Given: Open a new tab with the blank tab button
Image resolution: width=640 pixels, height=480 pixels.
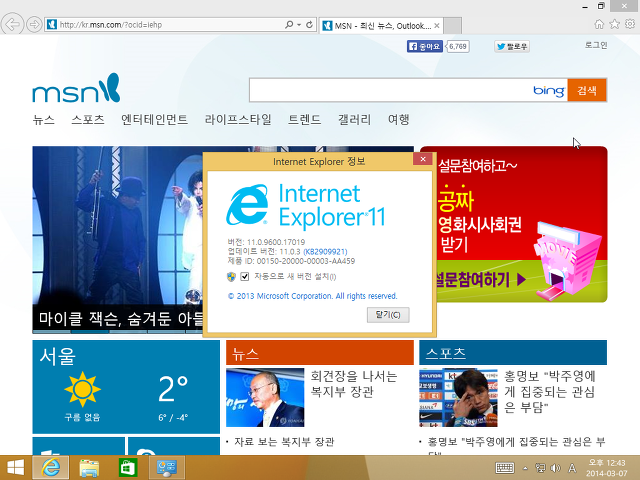Looking at the screenshot, I should 452,26.
